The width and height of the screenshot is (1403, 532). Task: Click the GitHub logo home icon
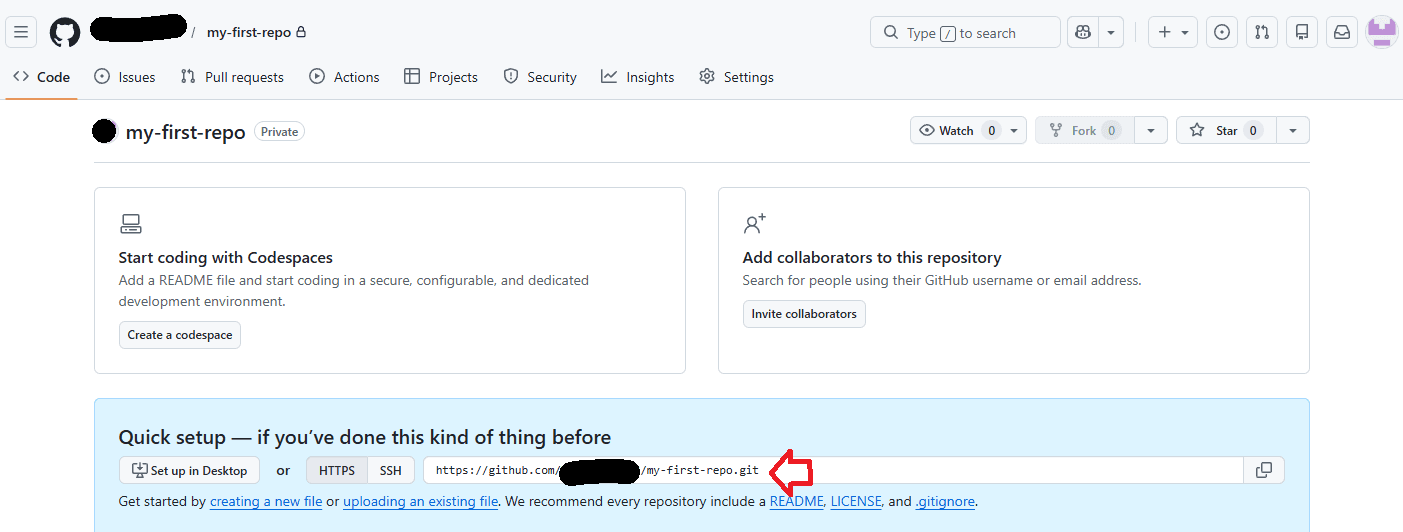pos(65,32)
